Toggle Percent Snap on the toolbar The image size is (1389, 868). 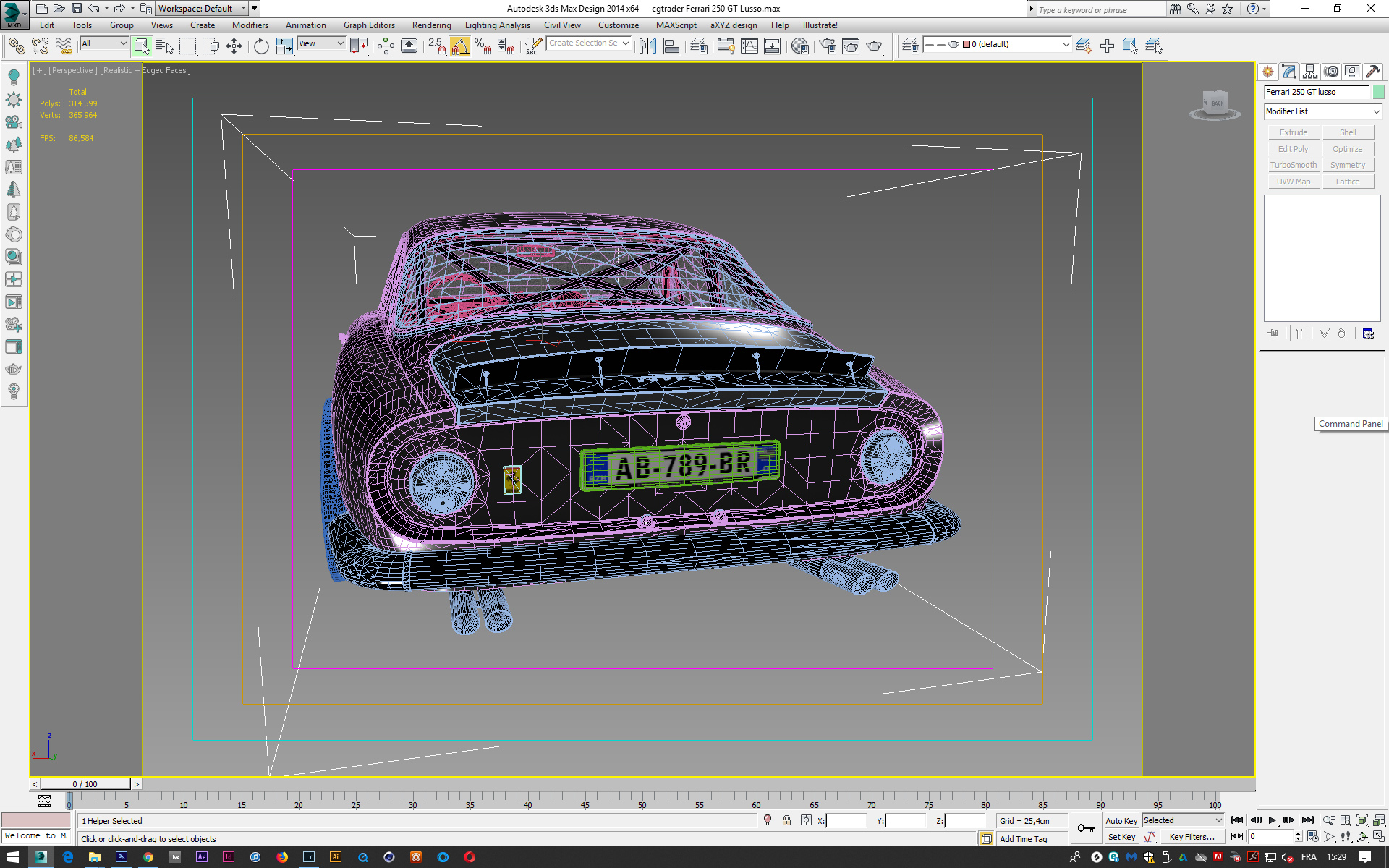[x=483, y=46]
